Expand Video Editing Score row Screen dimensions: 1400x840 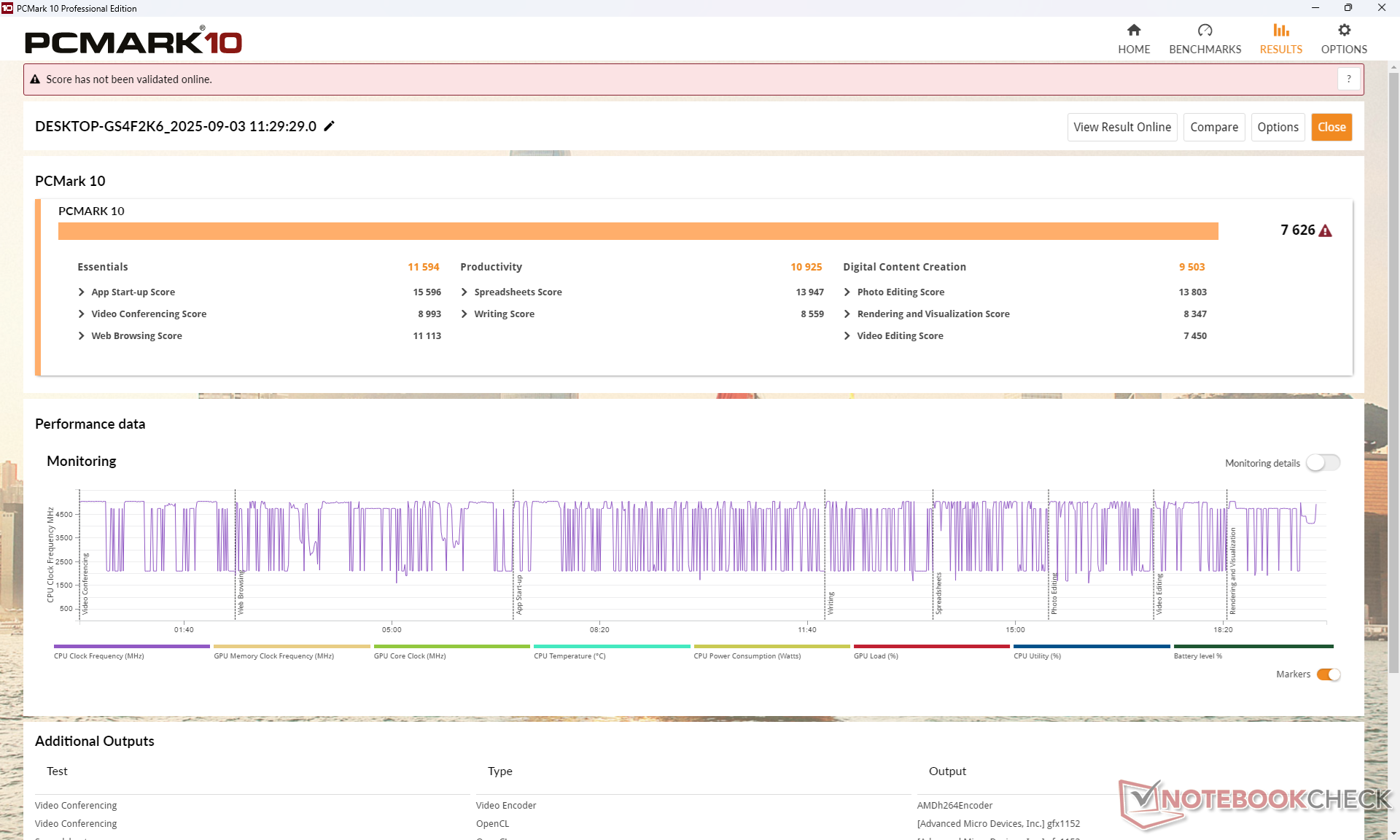pyautogui.click(x=847, y=336)
